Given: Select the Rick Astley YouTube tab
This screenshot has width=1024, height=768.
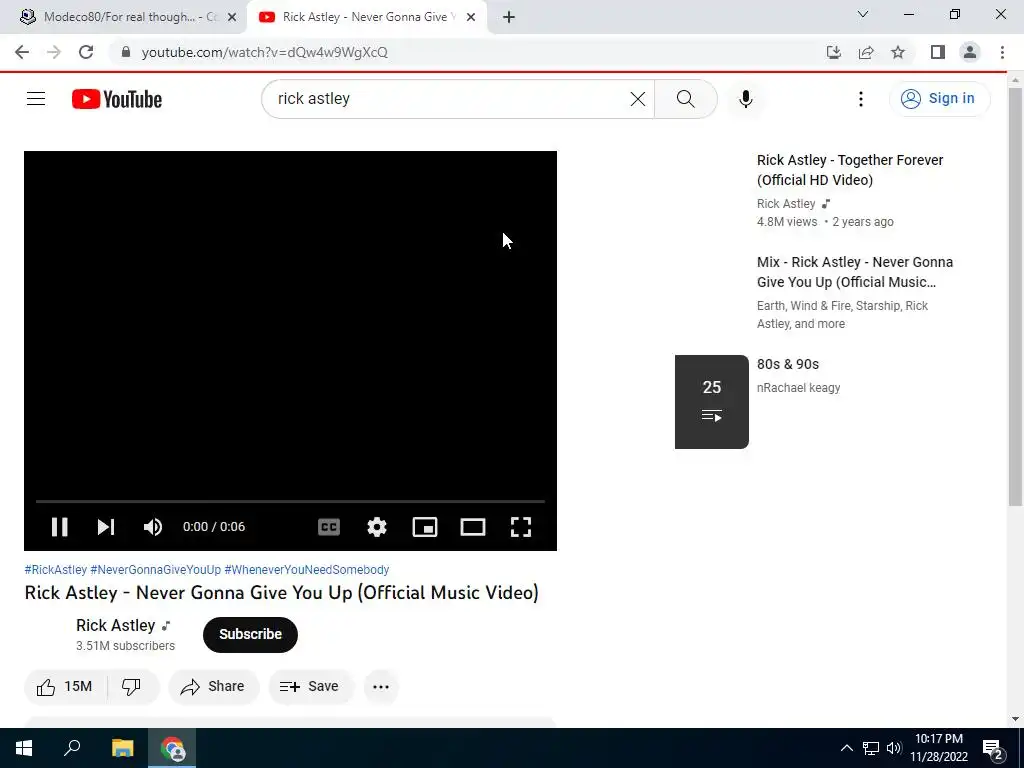Looking at the screenshot, I should pyautogui.click(x=366, y=17).
